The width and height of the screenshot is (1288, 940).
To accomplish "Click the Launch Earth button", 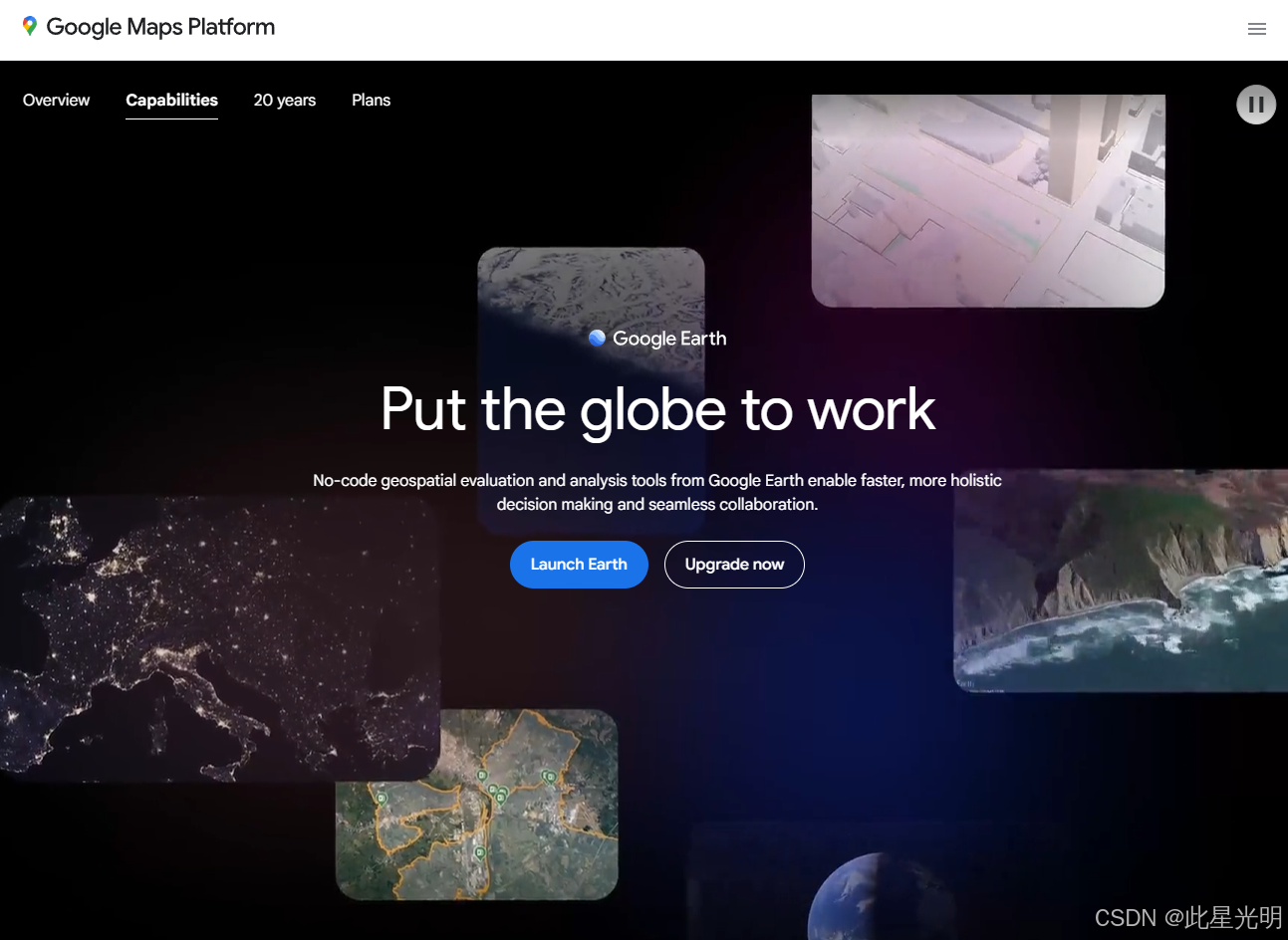I will coord(579,565).
